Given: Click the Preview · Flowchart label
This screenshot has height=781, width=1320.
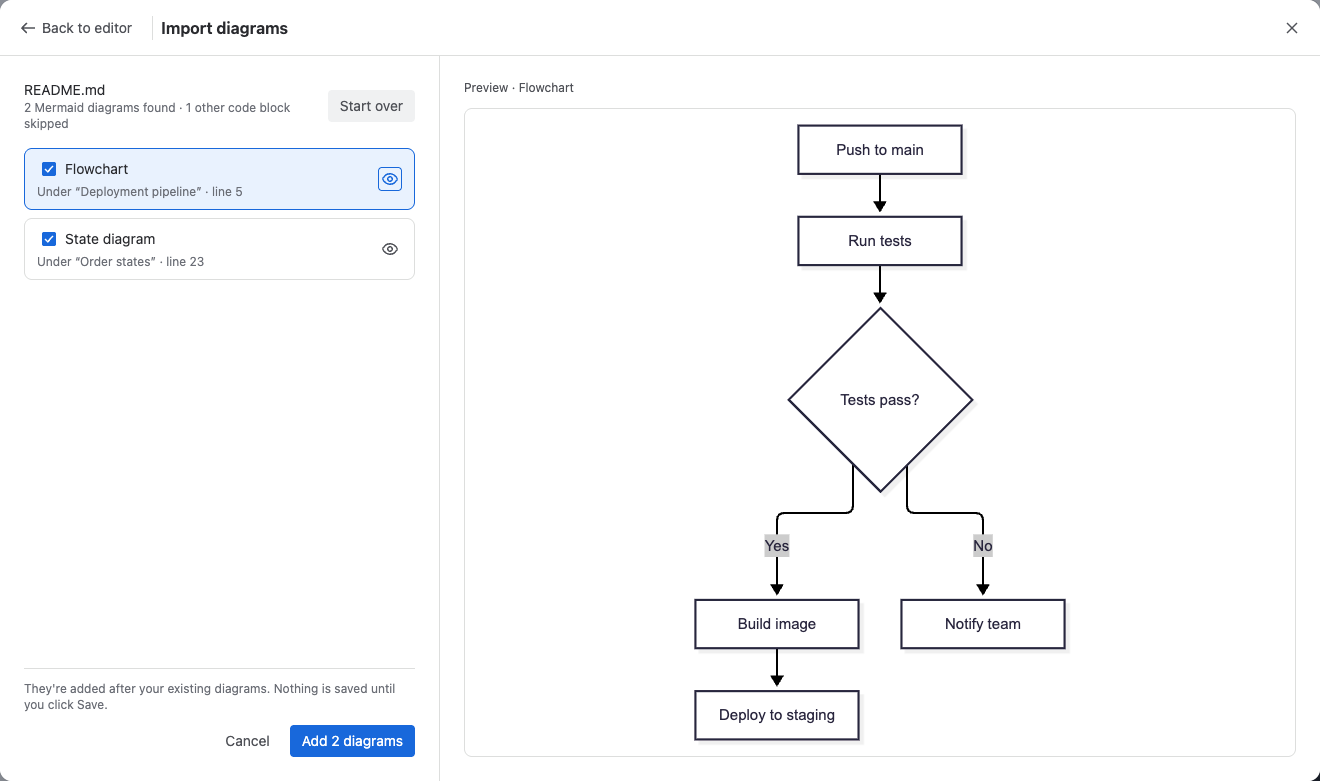Looking at the screenshot, I should (x=519, y=88).
